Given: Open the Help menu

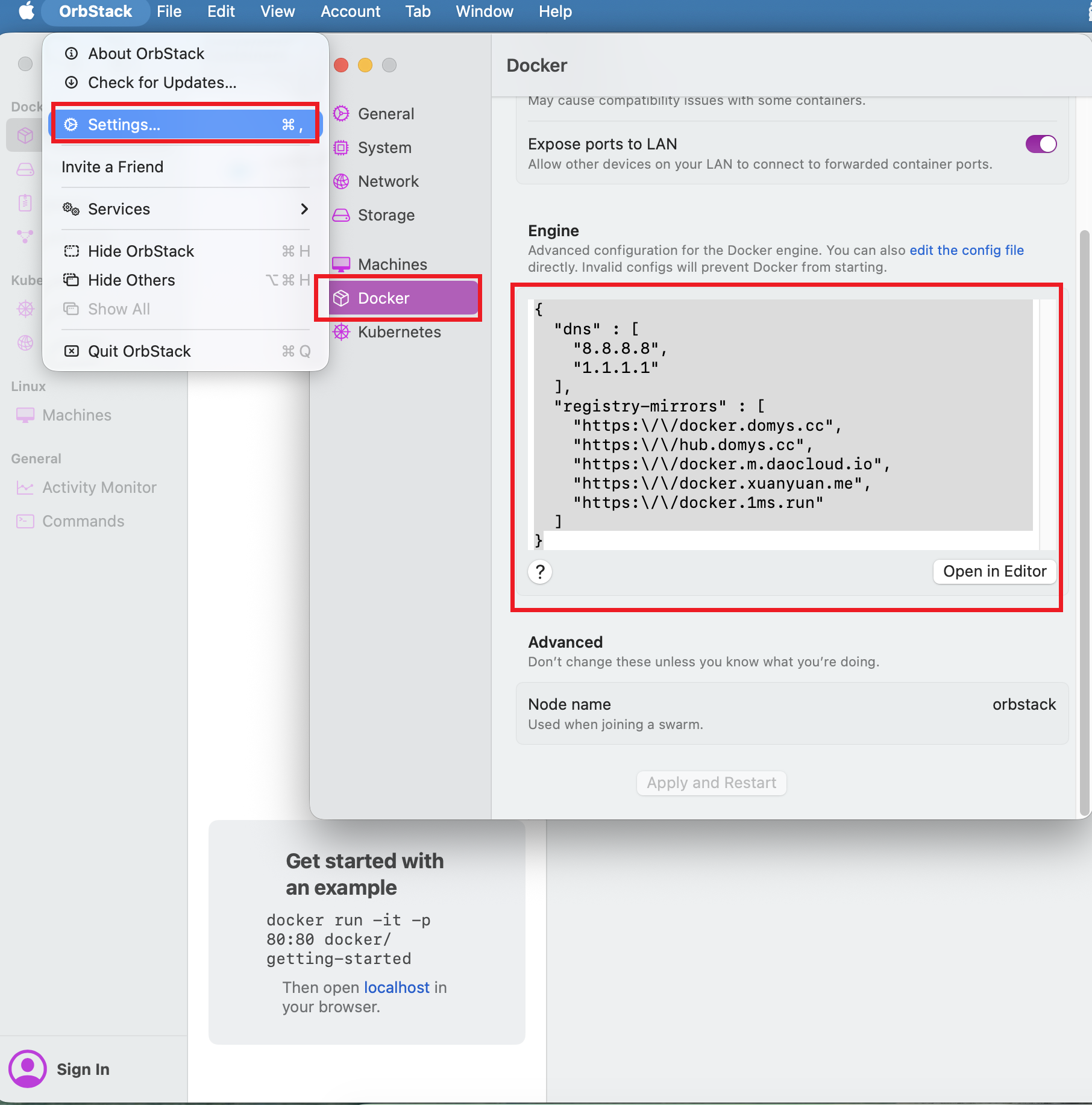Looking at the screenshot, I should coord(555,11).
